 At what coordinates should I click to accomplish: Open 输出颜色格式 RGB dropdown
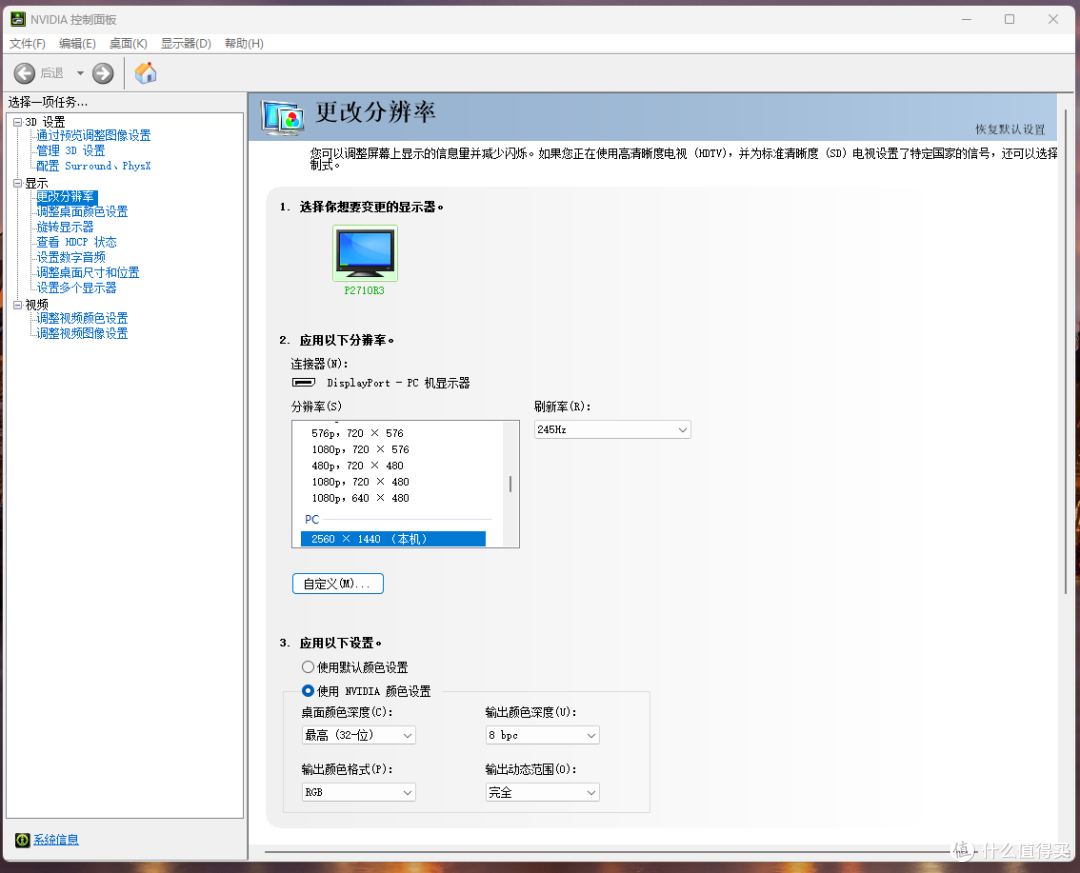[358, 792]
